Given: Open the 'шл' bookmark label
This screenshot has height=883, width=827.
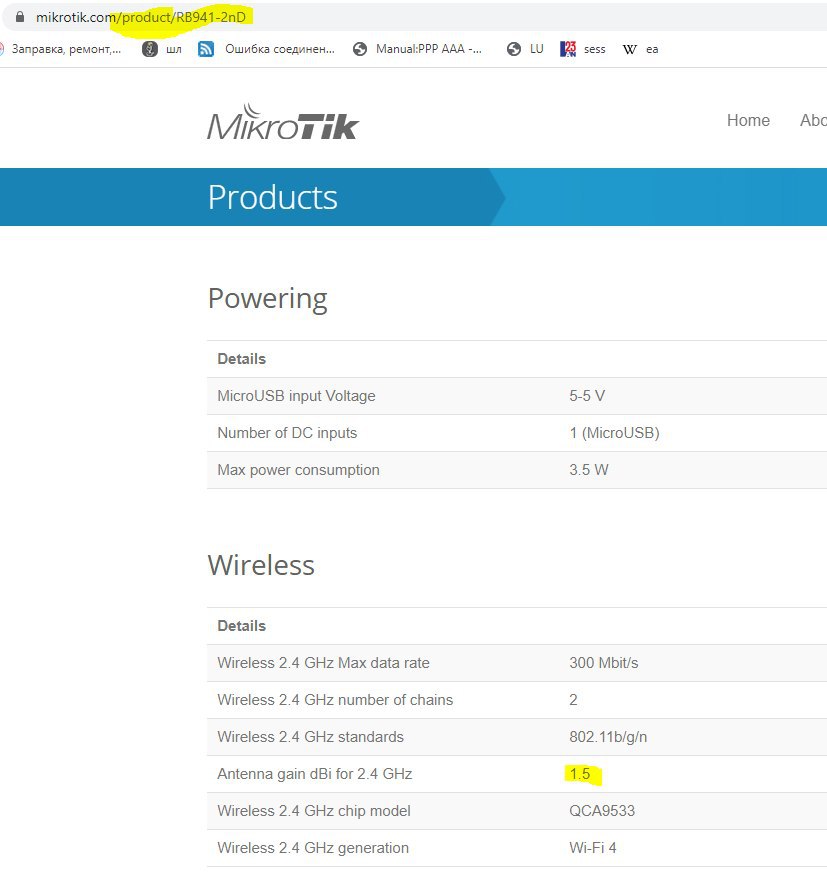Looking at the screenshot, I should coord(174,50).
